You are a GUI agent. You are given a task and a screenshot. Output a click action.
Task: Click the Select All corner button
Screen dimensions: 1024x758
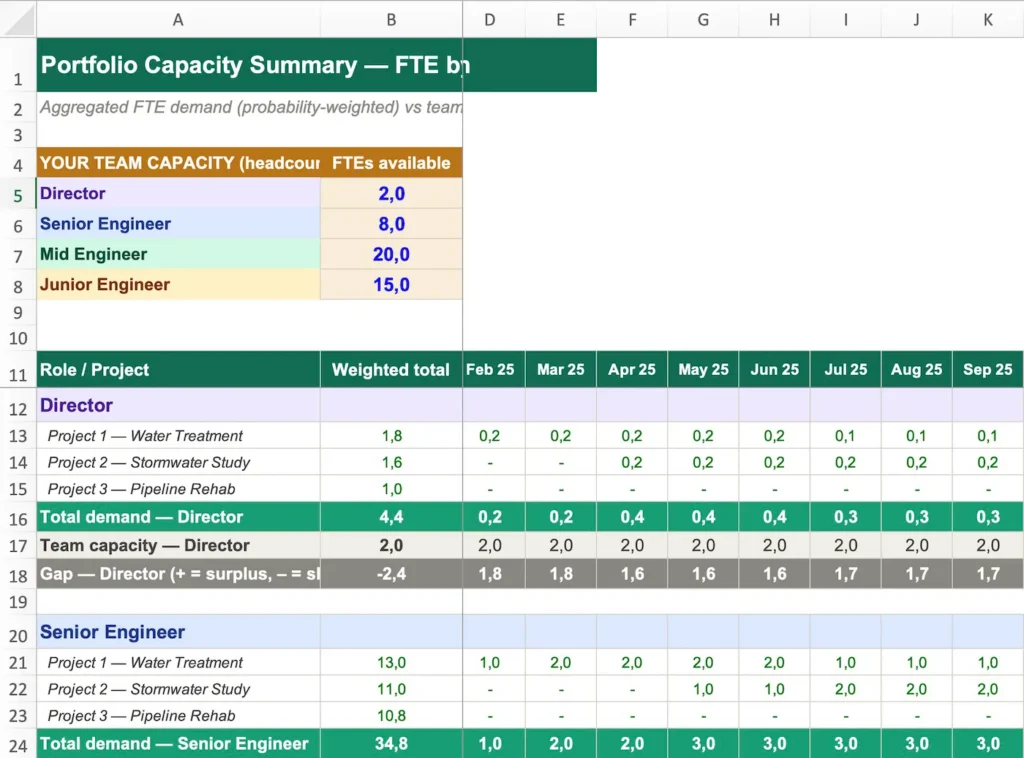pyautogui.click(x=17, y=19)
